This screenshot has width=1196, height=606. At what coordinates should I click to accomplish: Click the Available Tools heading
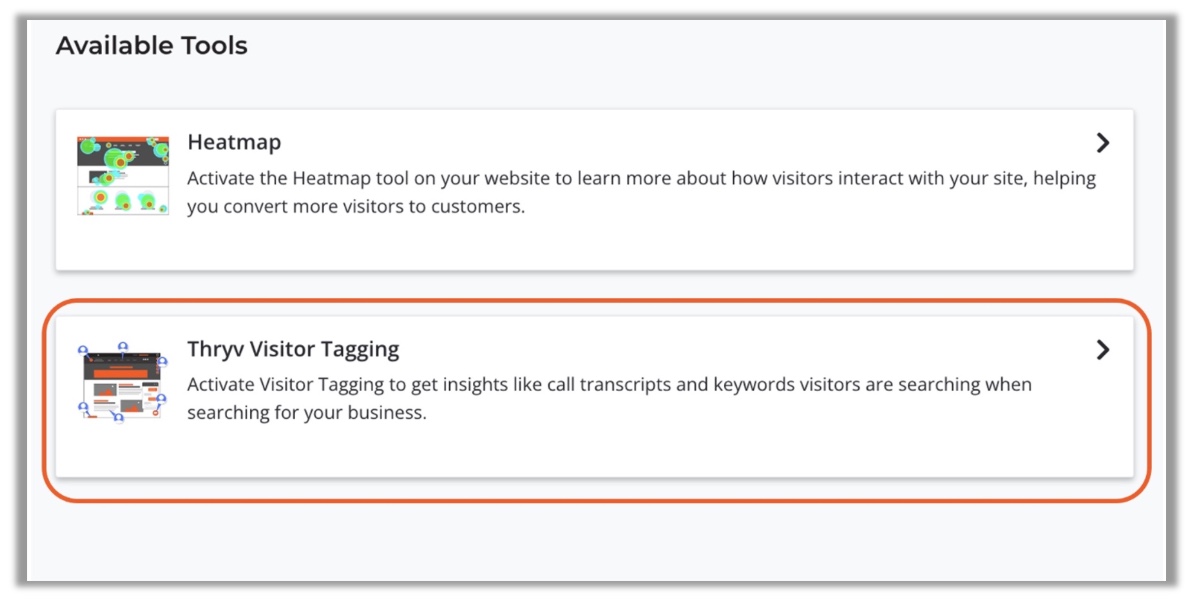click(152, 46)
